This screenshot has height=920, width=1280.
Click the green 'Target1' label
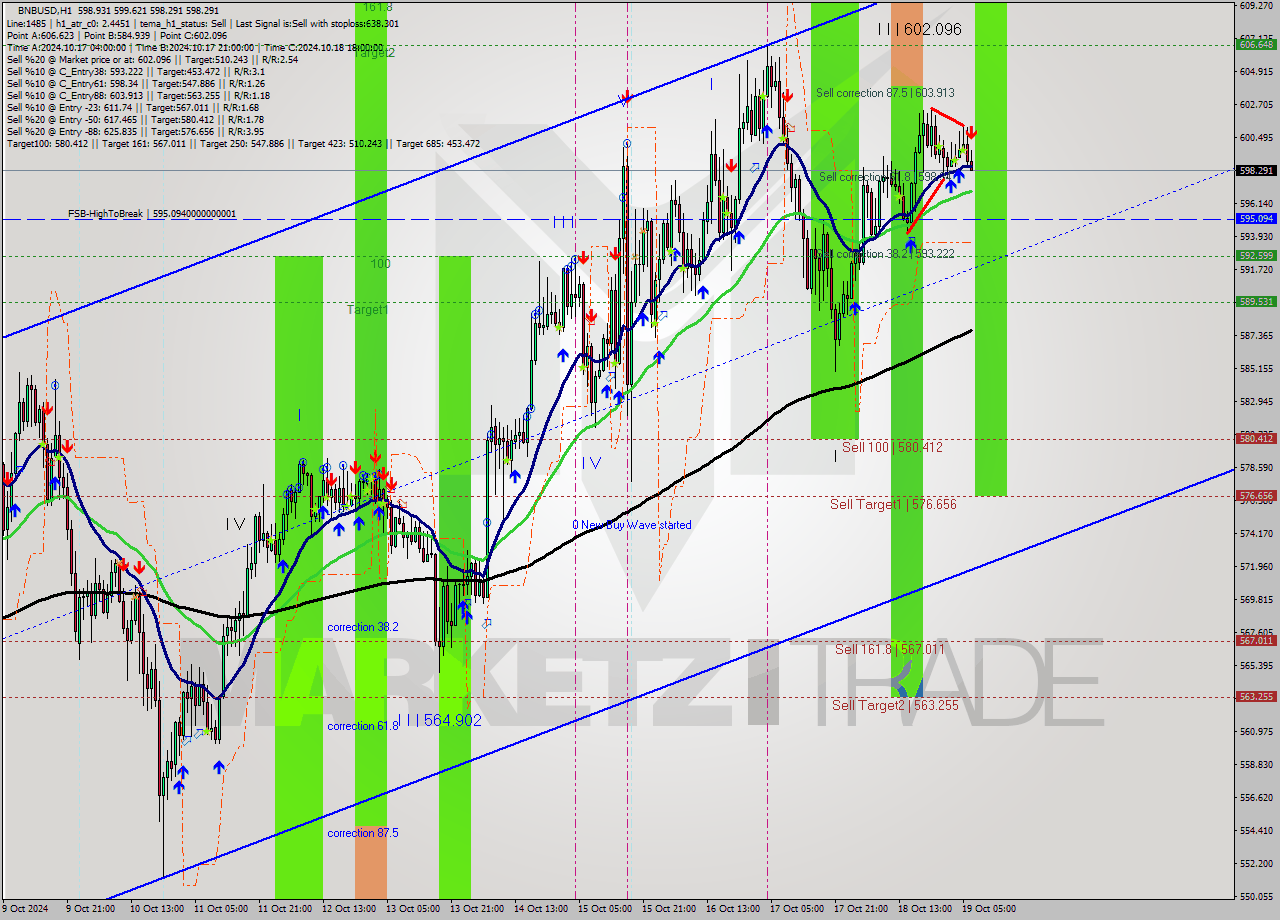[x=367, y=310]
